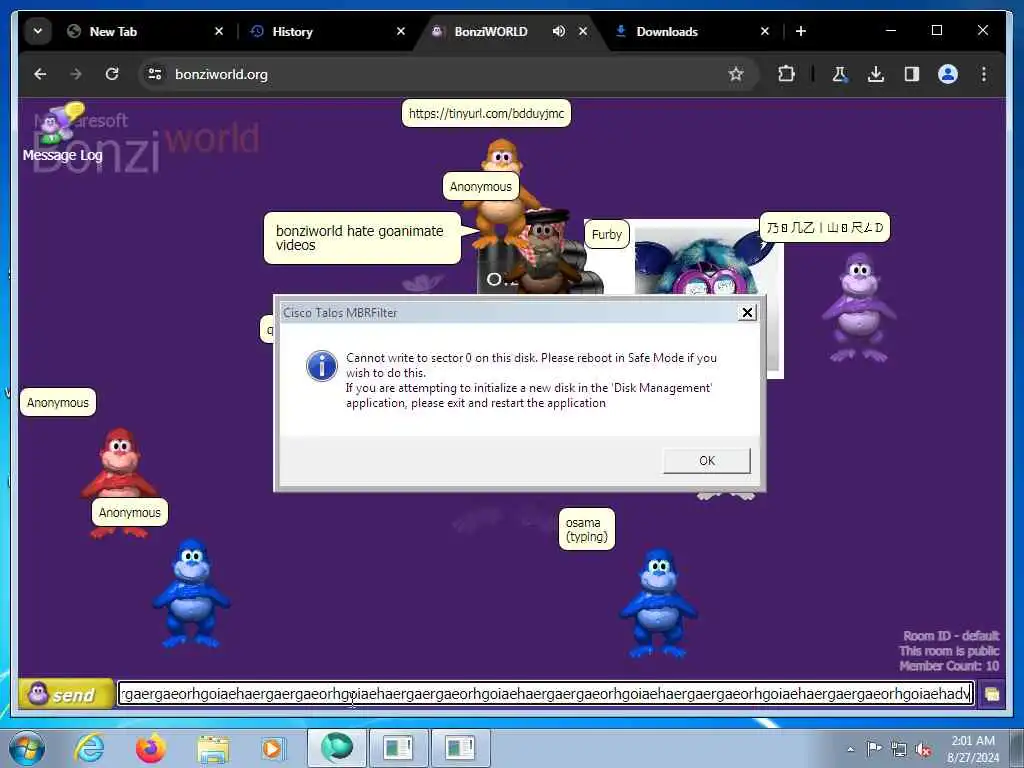Open Windows Media Player on taskbar
This screenshot has height=768, width=1024.
click(273, 749)
